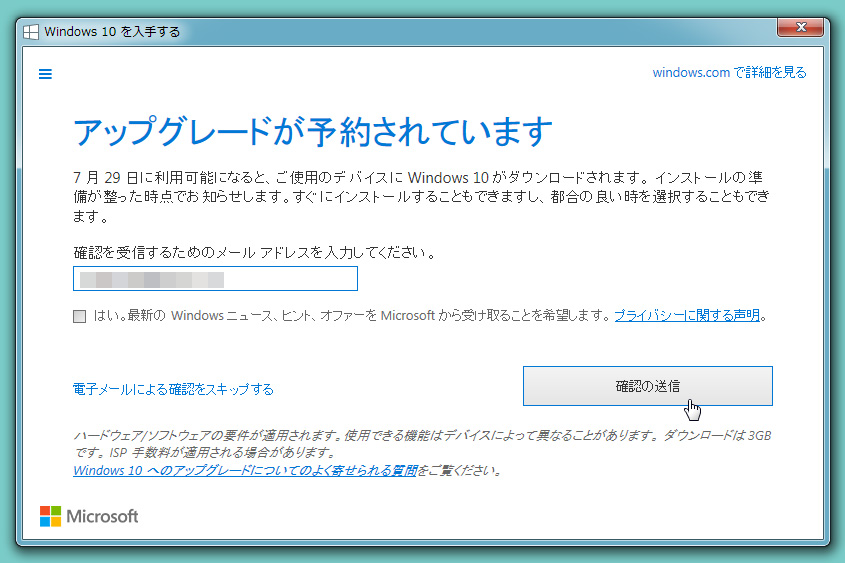Open the hamburger menu at top left
Viewport: 845px width, 563px height.
(45, 74)
